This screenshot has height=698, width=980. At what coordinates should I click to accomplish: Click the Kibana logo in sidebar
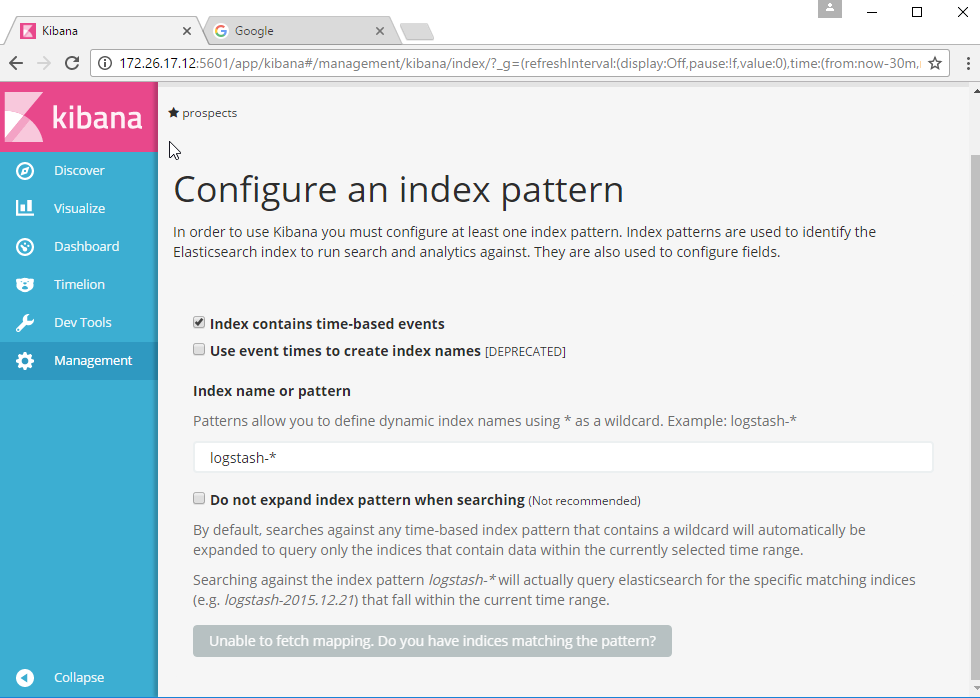(x=78, y=117)
